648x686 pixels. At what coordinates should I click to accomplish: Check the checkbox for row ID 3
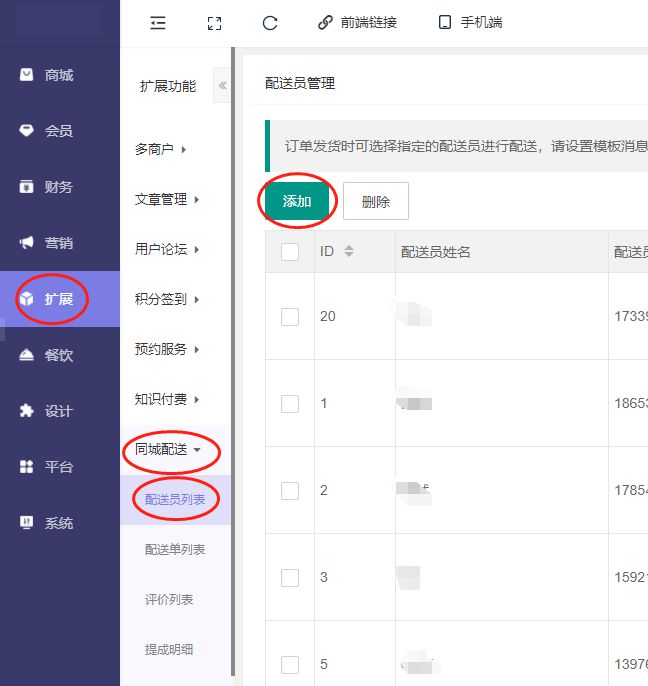[x=290, y=577]
